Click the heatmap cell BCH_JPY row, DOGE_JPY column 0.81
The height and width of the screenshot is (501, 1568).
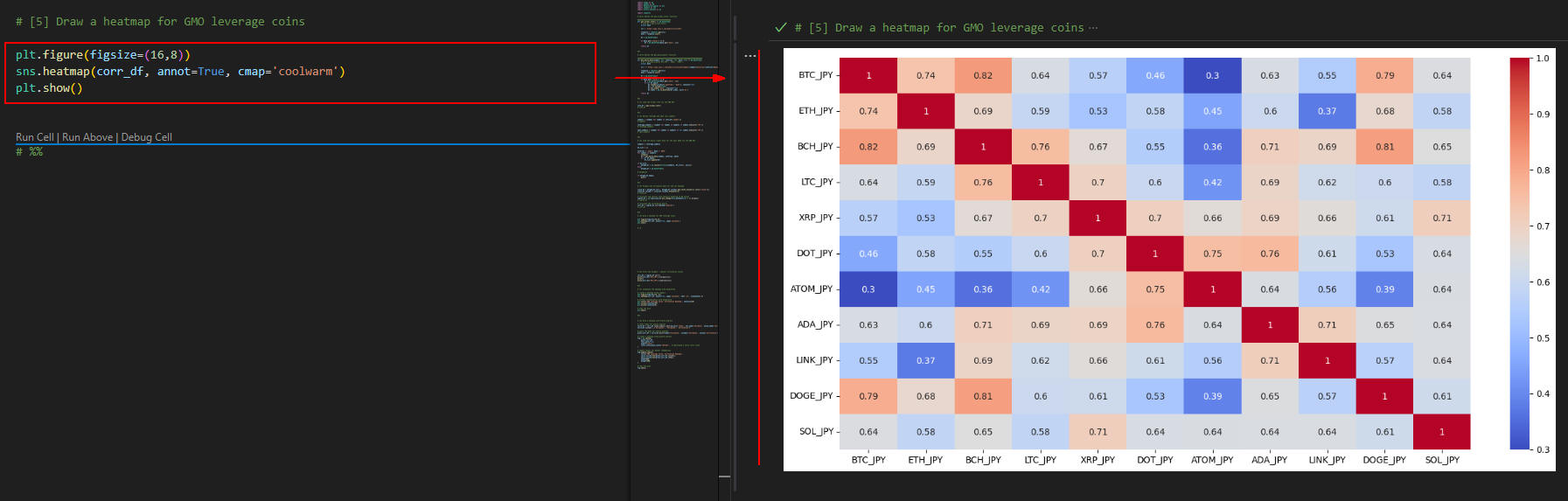pos(1385,147)
